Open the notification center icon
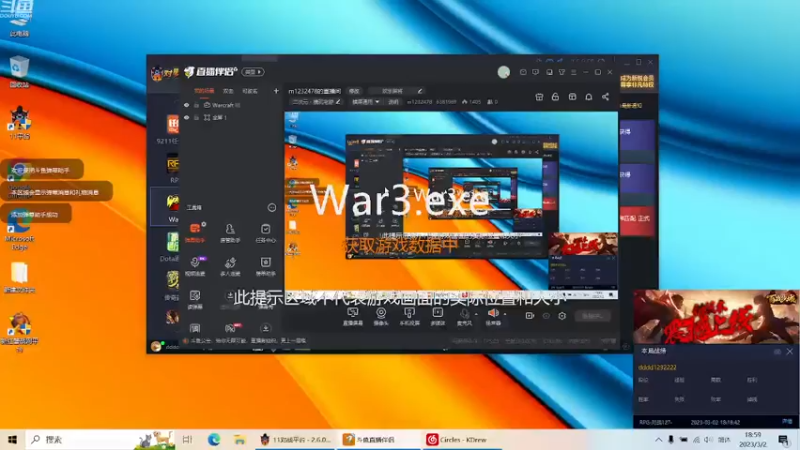The height and width of the screenshot is (450, 800). coord(784,439)
